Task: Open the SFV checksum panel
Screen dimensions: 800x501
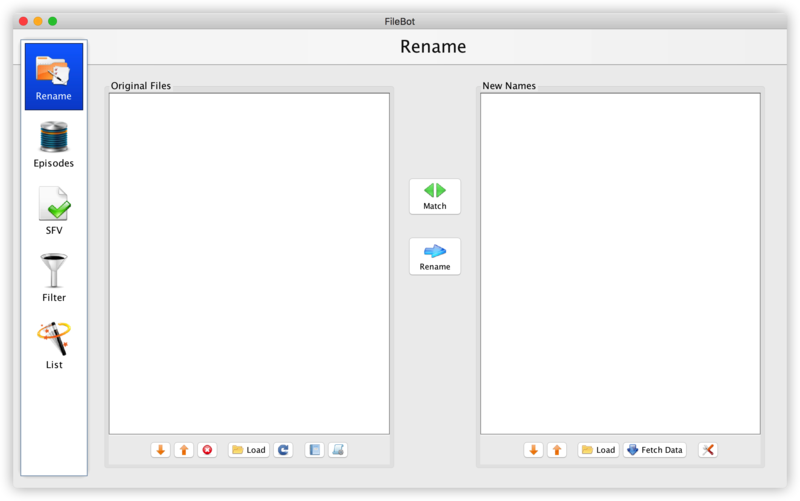Action: [54, 211]
